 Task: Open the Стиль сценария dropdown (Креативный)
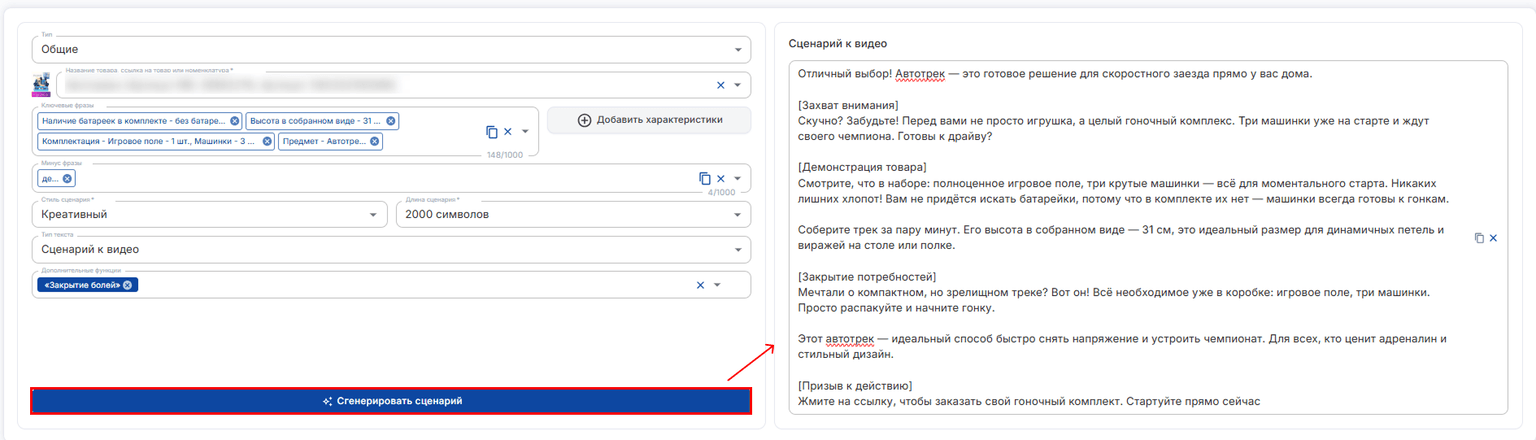pyautogui.click(x=210, y=214)
